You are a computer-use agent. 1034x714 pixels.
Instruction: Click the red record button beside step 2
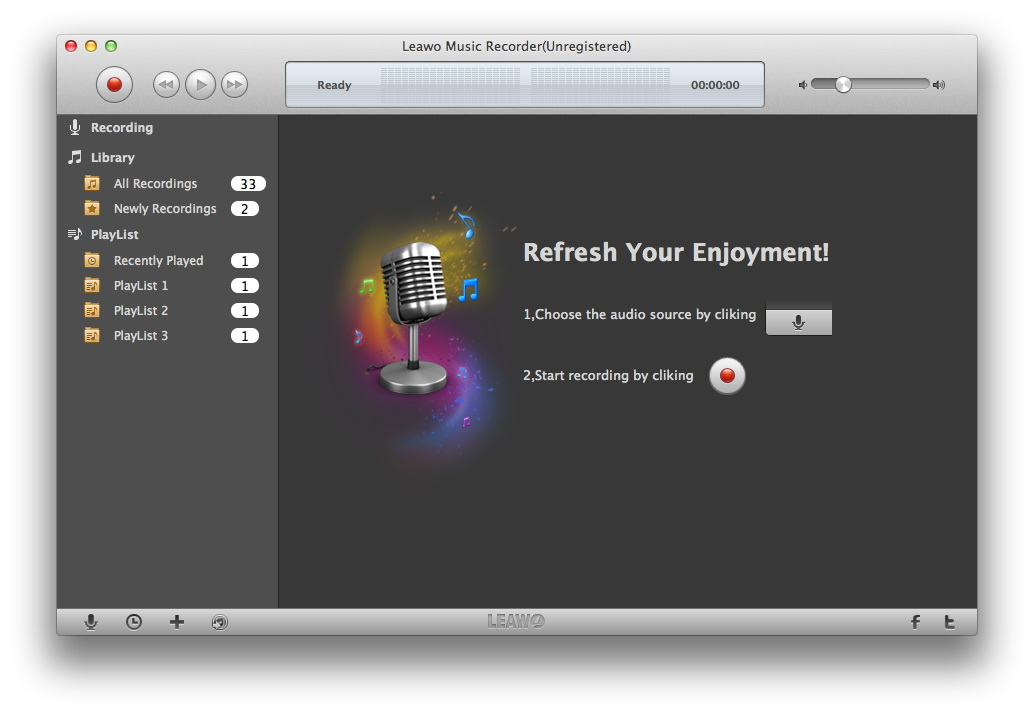(x=727, y=376)
